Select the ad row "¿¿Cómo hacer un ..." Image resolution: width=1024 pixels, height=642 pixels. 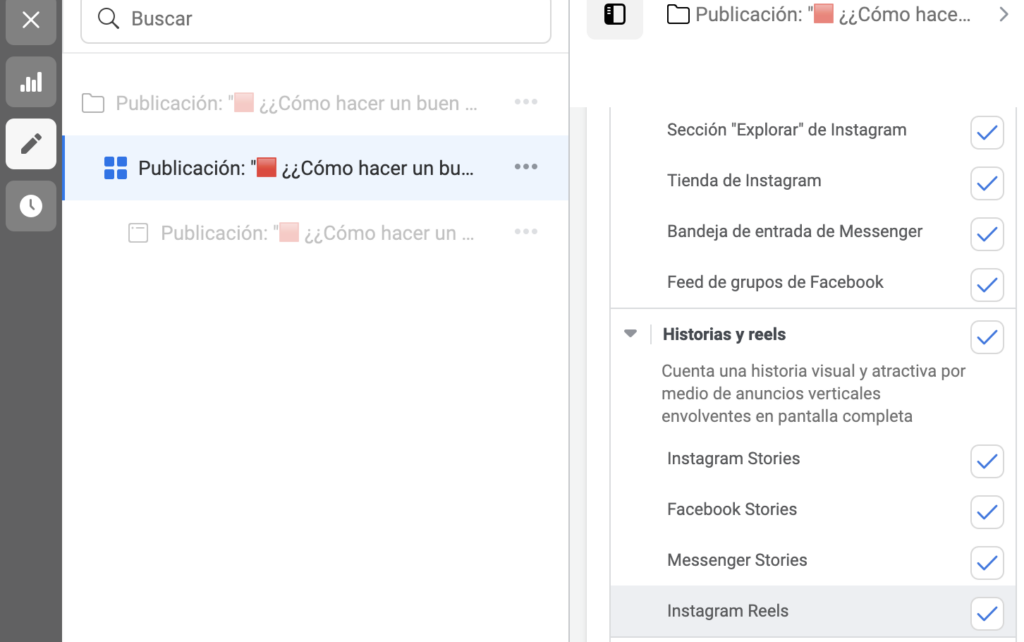coord(315,233)
